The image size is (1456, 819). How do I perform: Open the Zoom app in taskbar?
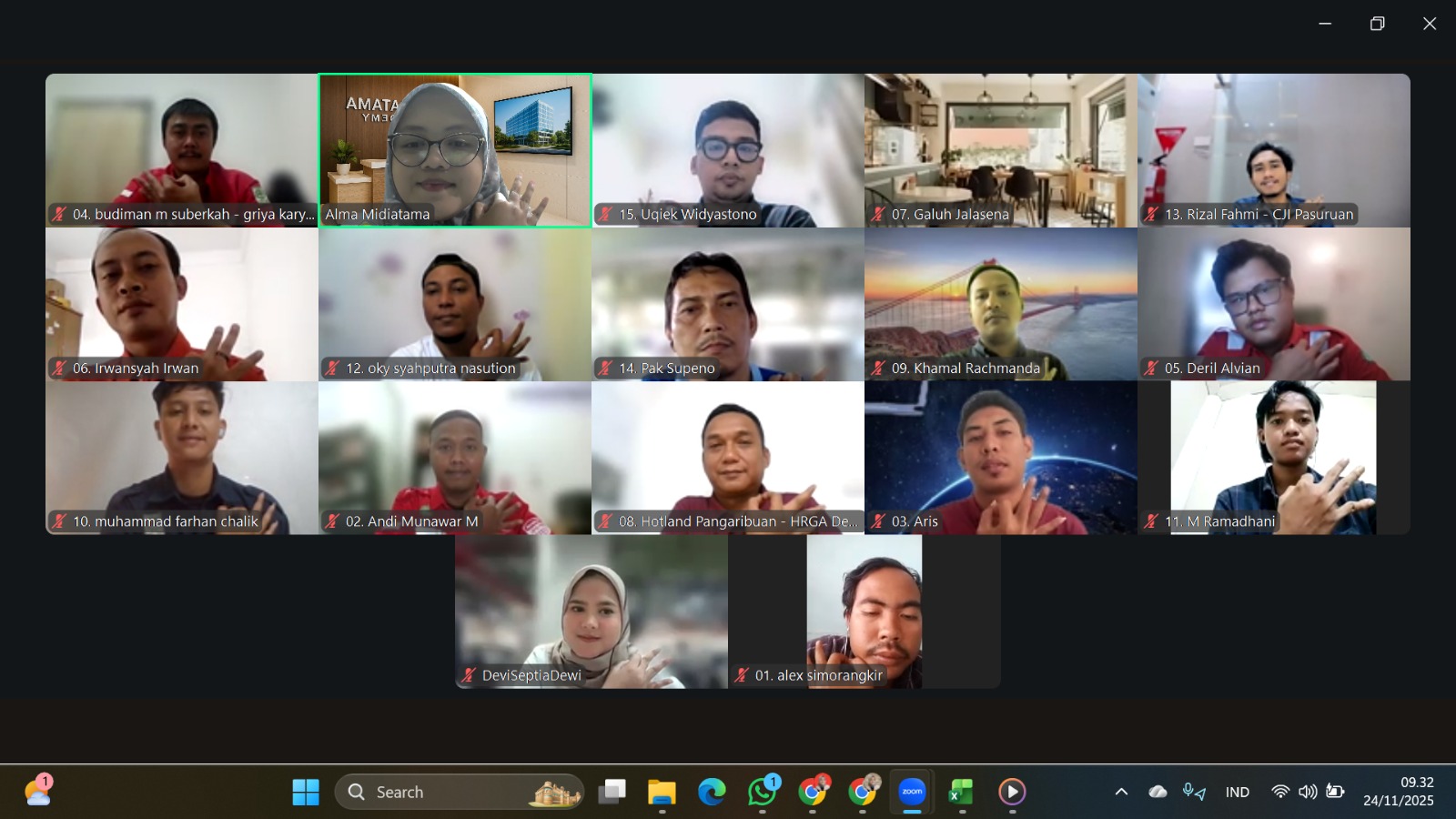click(912, 792)
